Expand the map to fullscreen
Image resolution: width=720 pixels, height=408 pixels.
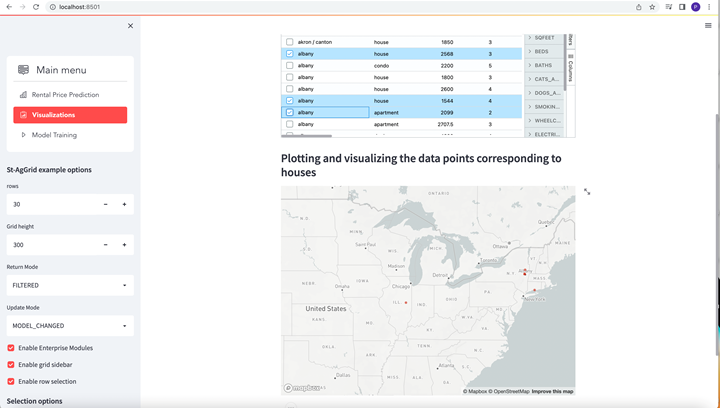[587, 191]
